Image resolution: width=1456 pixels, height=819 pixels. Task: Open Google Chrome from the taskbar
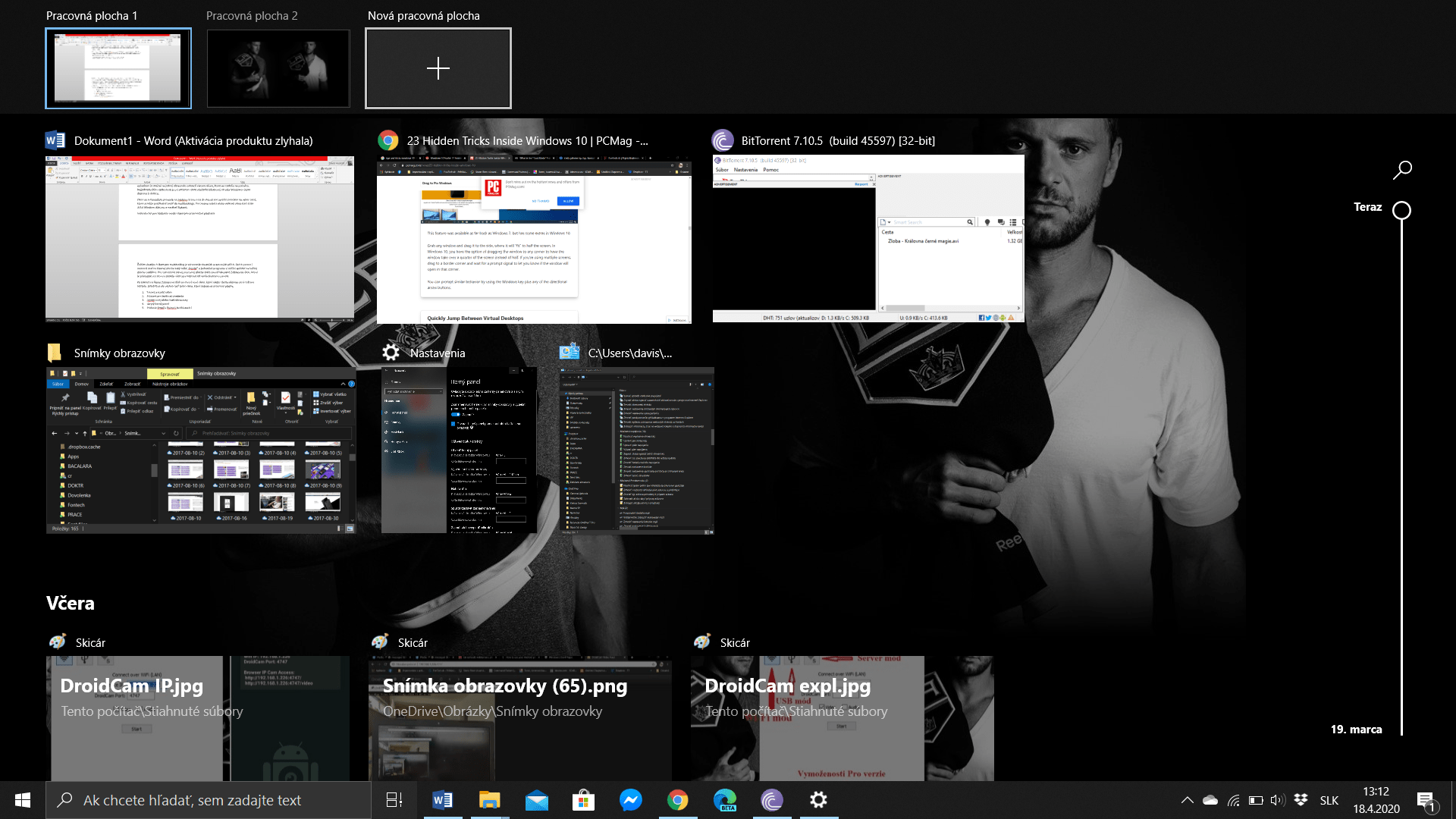click(677, 800)
